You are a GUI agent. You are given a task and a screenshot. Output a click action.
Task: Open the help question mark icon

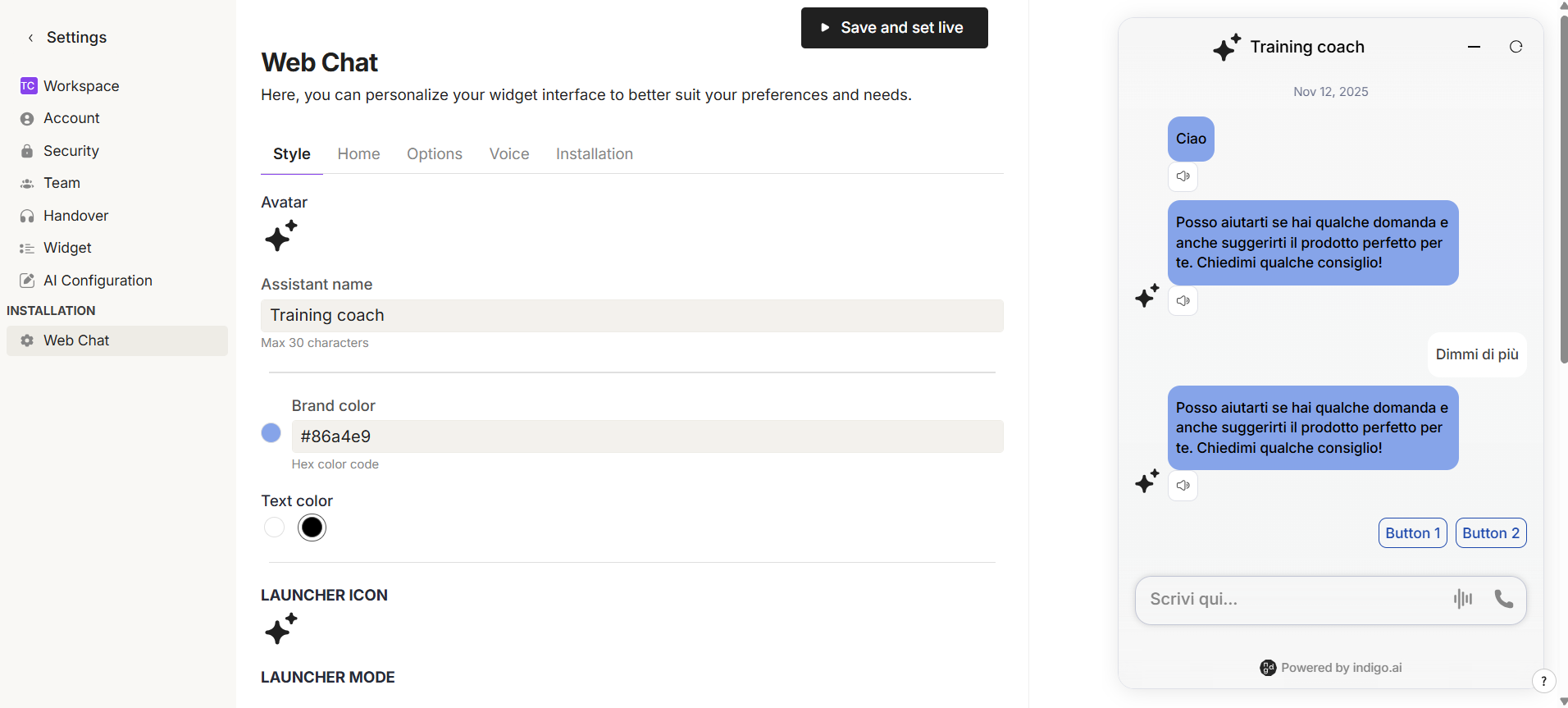tap(1543, 680)
